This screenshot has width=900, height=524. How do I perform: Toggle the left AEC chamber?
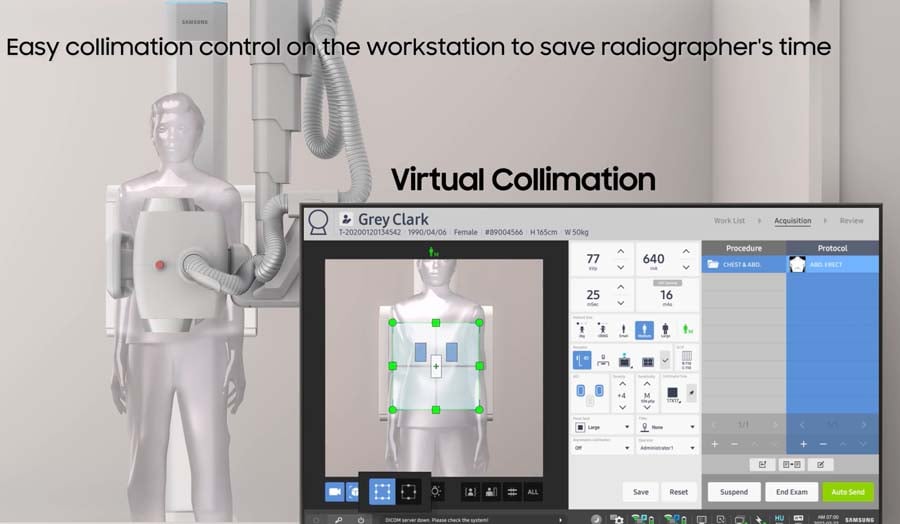click(x=580, y=391)
